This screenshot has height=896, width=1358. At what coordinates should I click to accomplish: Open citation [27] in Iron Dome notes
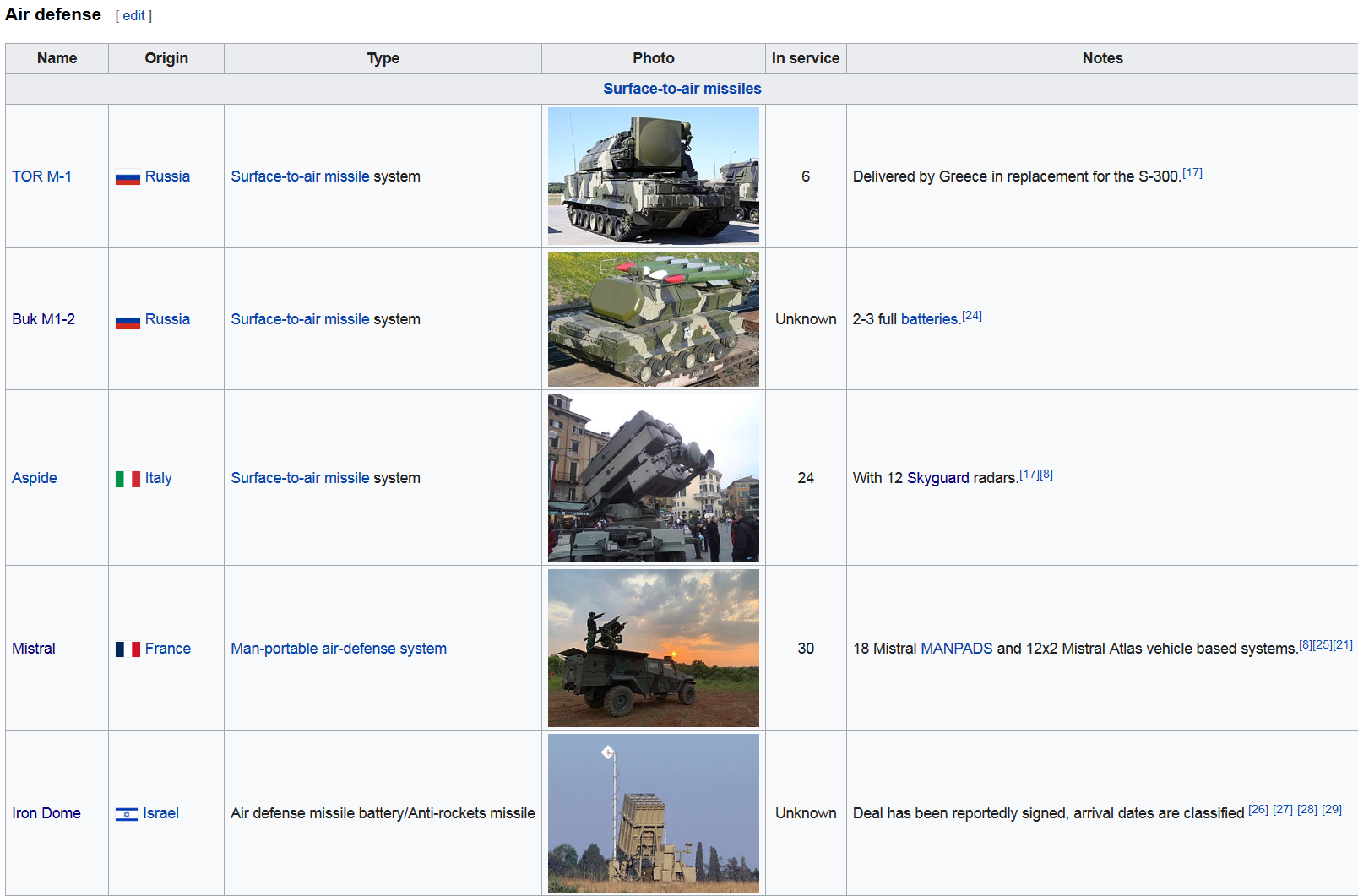tap(1283, 810)
